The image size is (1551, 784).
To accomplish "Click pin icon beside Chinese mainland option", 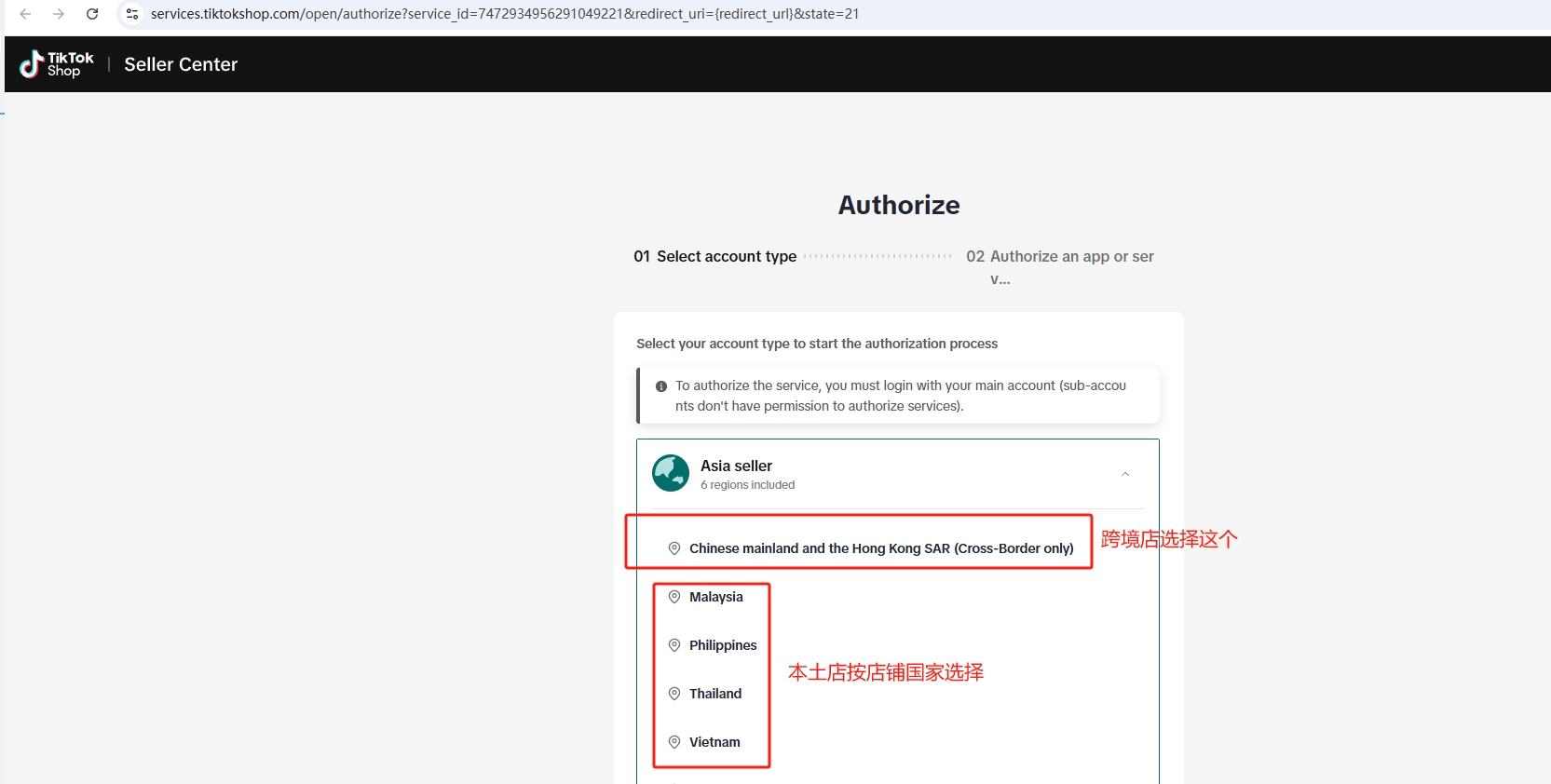I will tap(674, 548).
